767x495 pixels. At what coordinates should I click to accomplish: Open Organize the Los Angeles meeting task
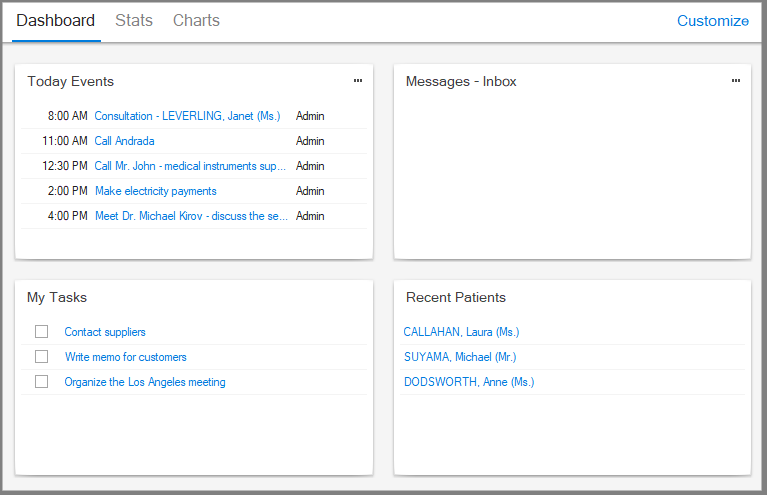145,382
